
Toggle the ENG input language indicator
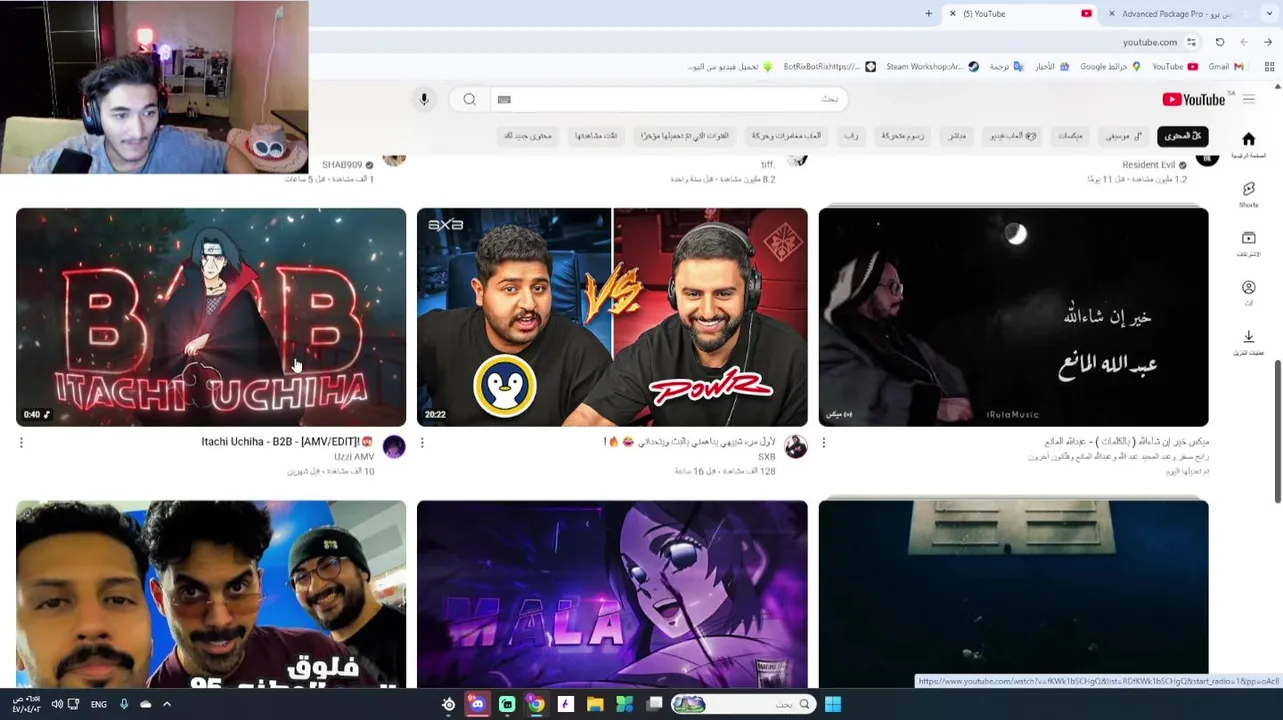coord(99,704)
